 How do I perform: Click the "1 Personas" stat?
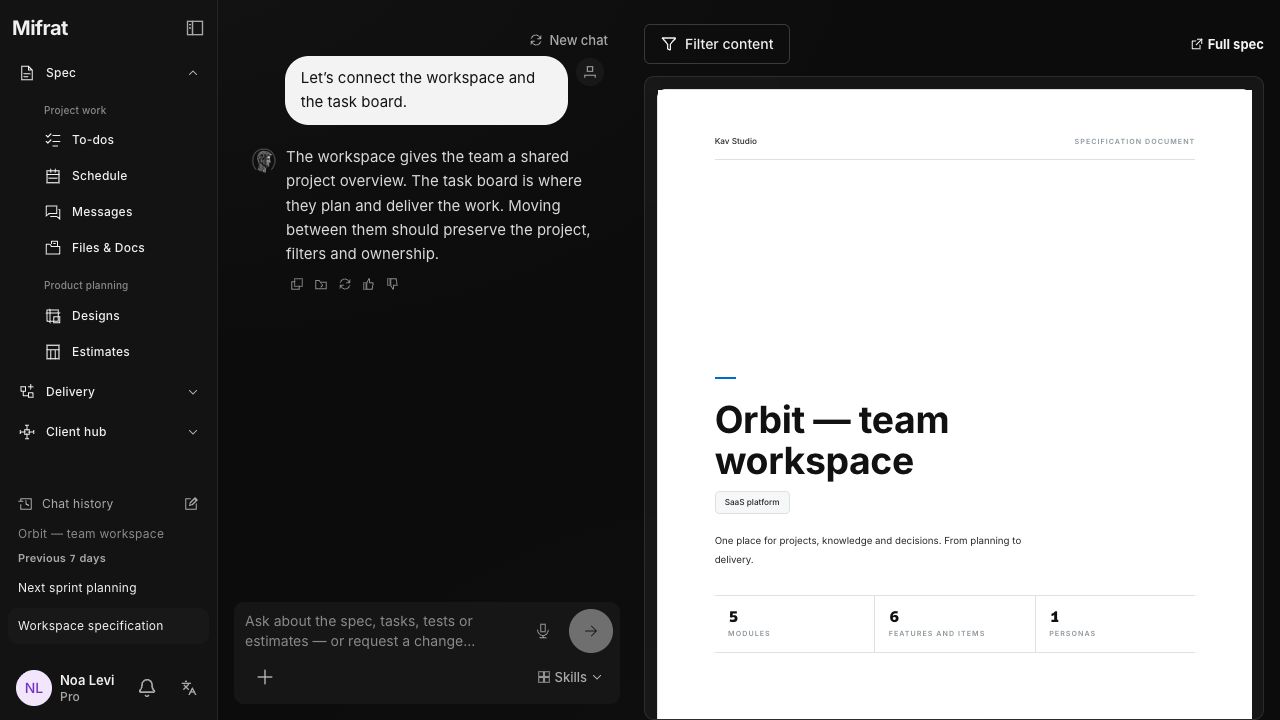coord(1116,624)
